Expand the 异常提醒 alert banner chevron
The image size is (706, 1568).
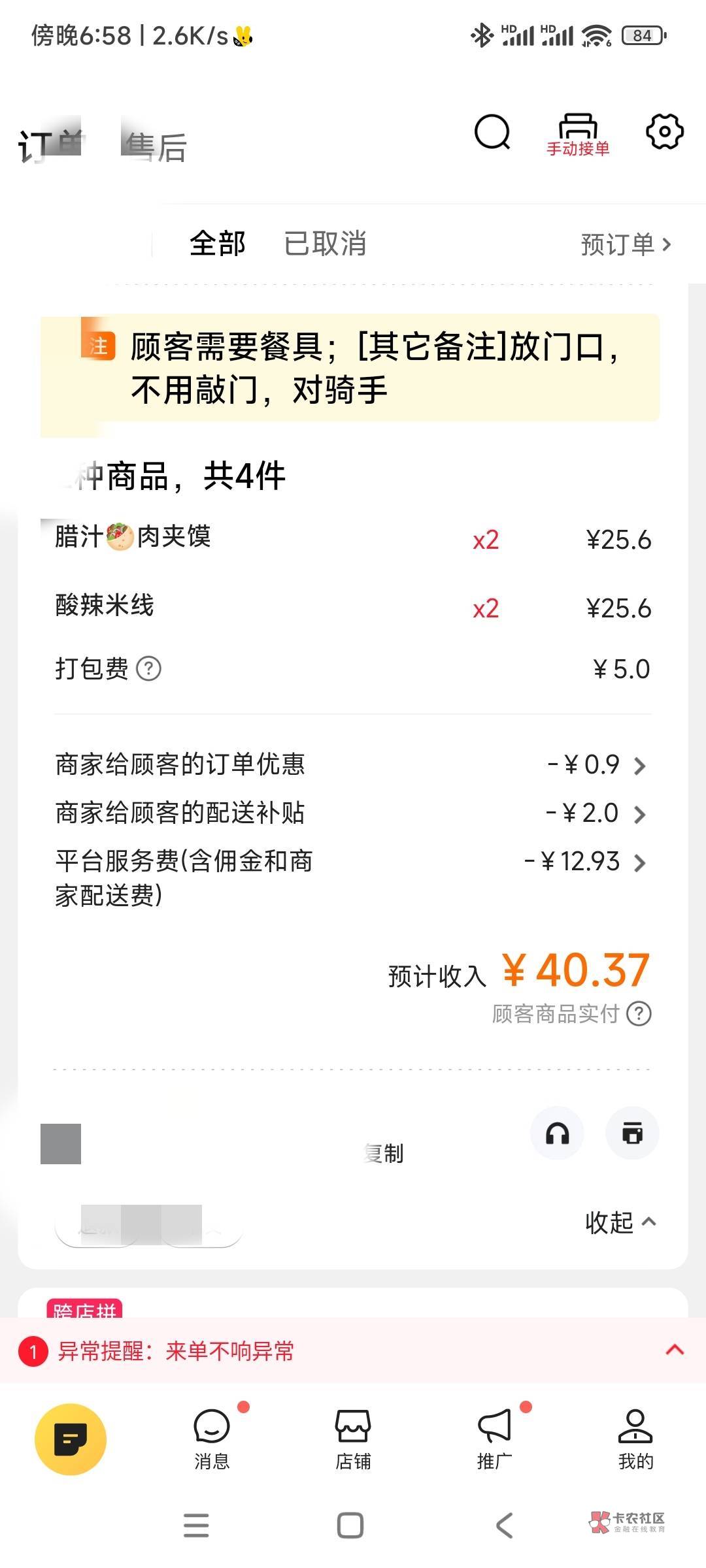pos(675,1350)
